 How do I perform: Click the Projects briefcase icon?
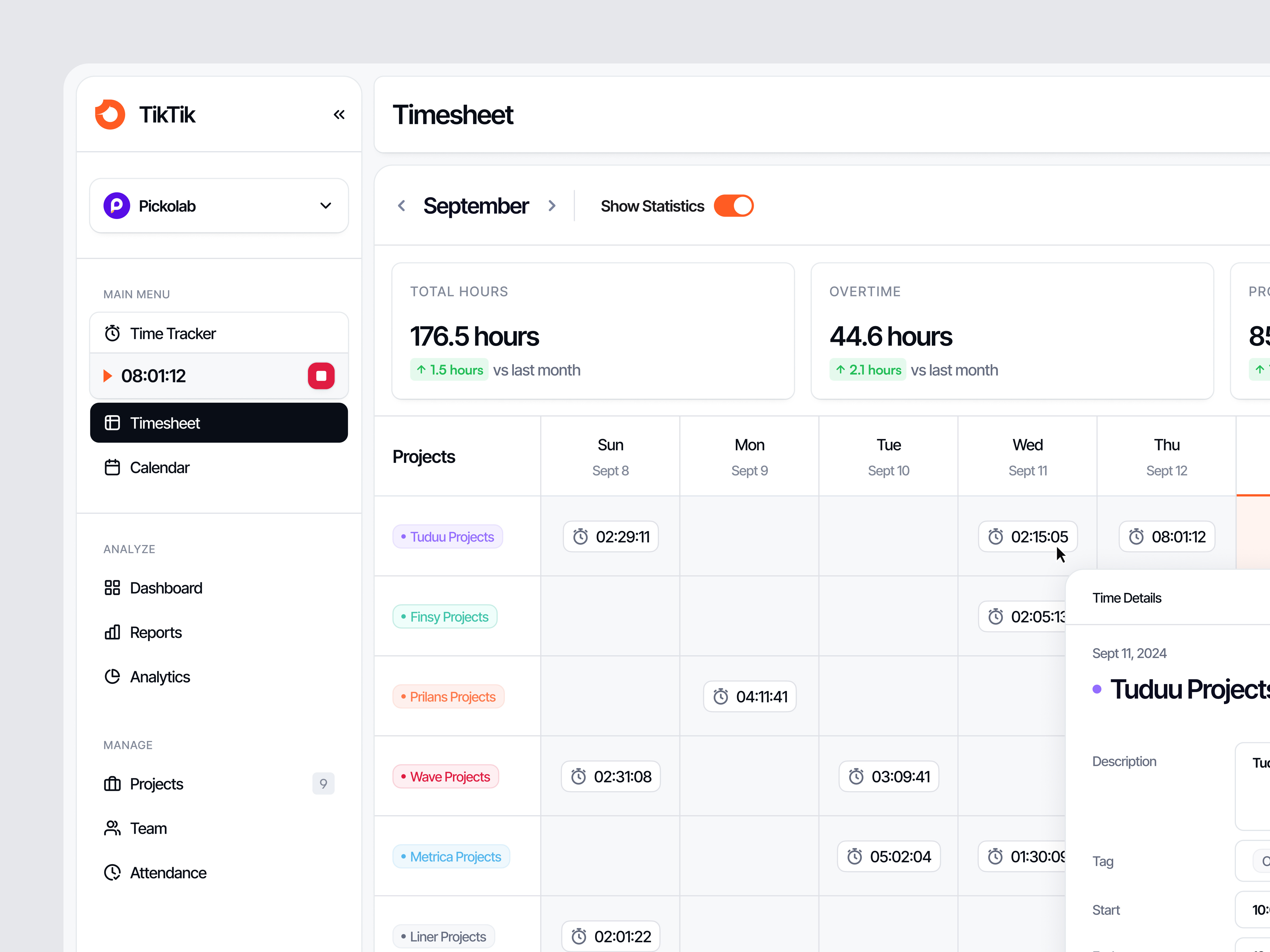pos(112,784)
